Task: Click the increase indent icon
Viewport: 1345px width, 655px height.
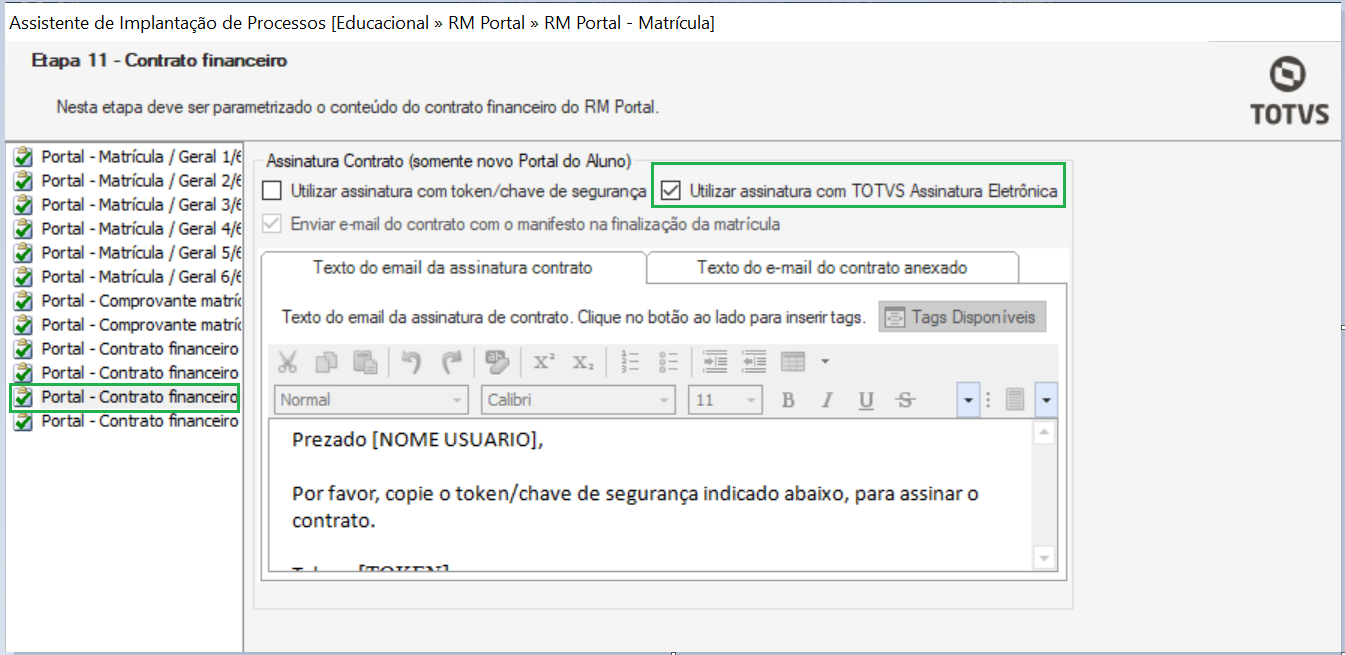Action: pos(715,361)
